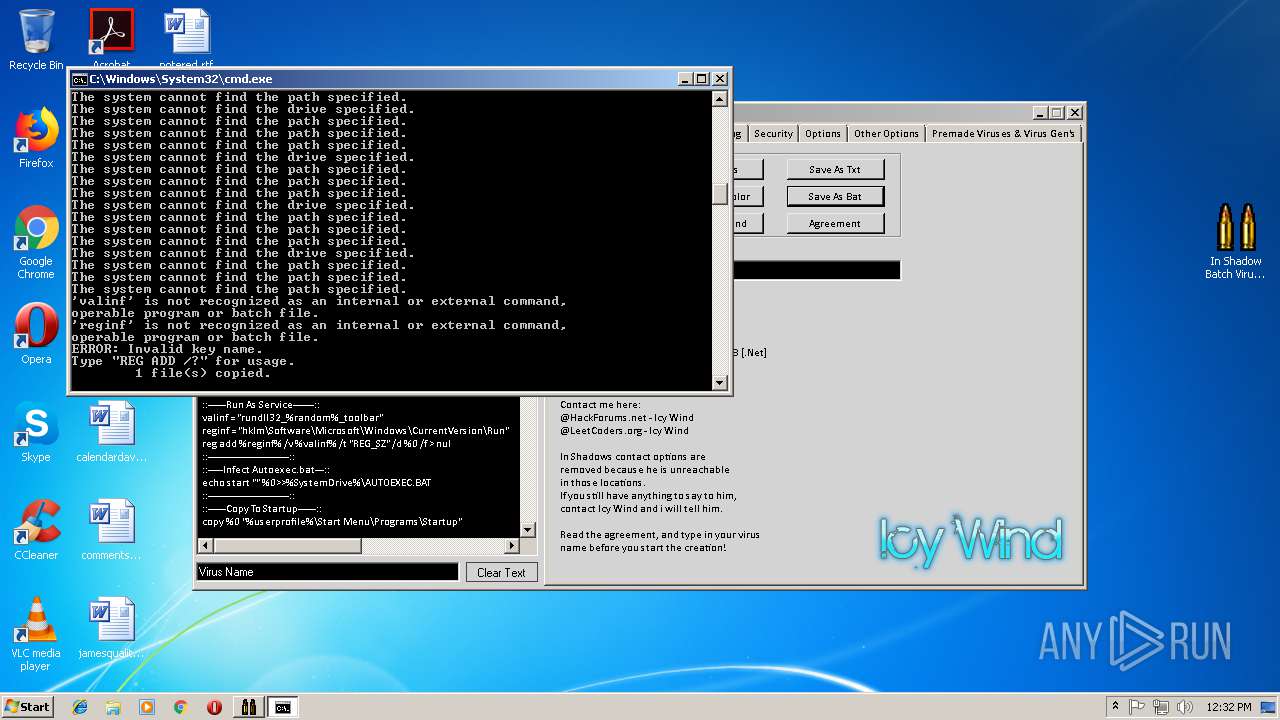Image resolution: width=1280 pixels, height=720 pixels.
Task: Click the 'Copy To Startup' comment line
Action: click(261, 508)
